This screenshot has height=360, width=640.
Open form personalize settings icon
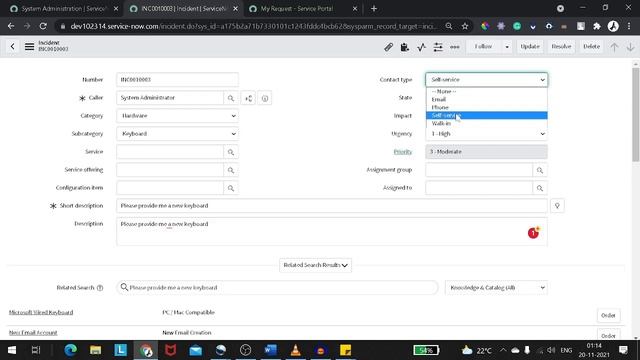tap(438, 47)
